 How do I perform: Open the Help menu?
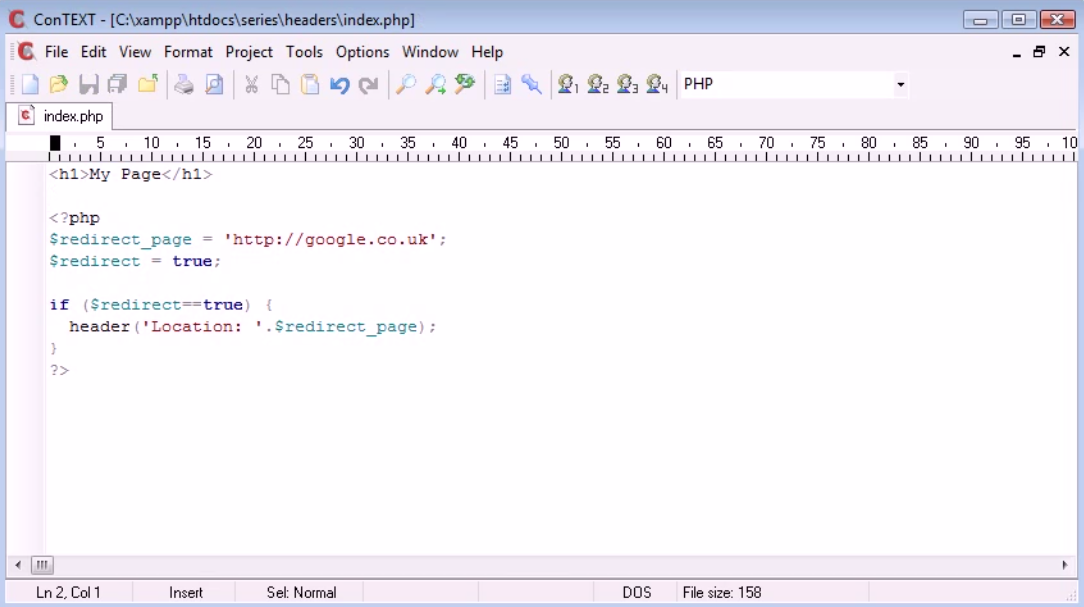487,52
